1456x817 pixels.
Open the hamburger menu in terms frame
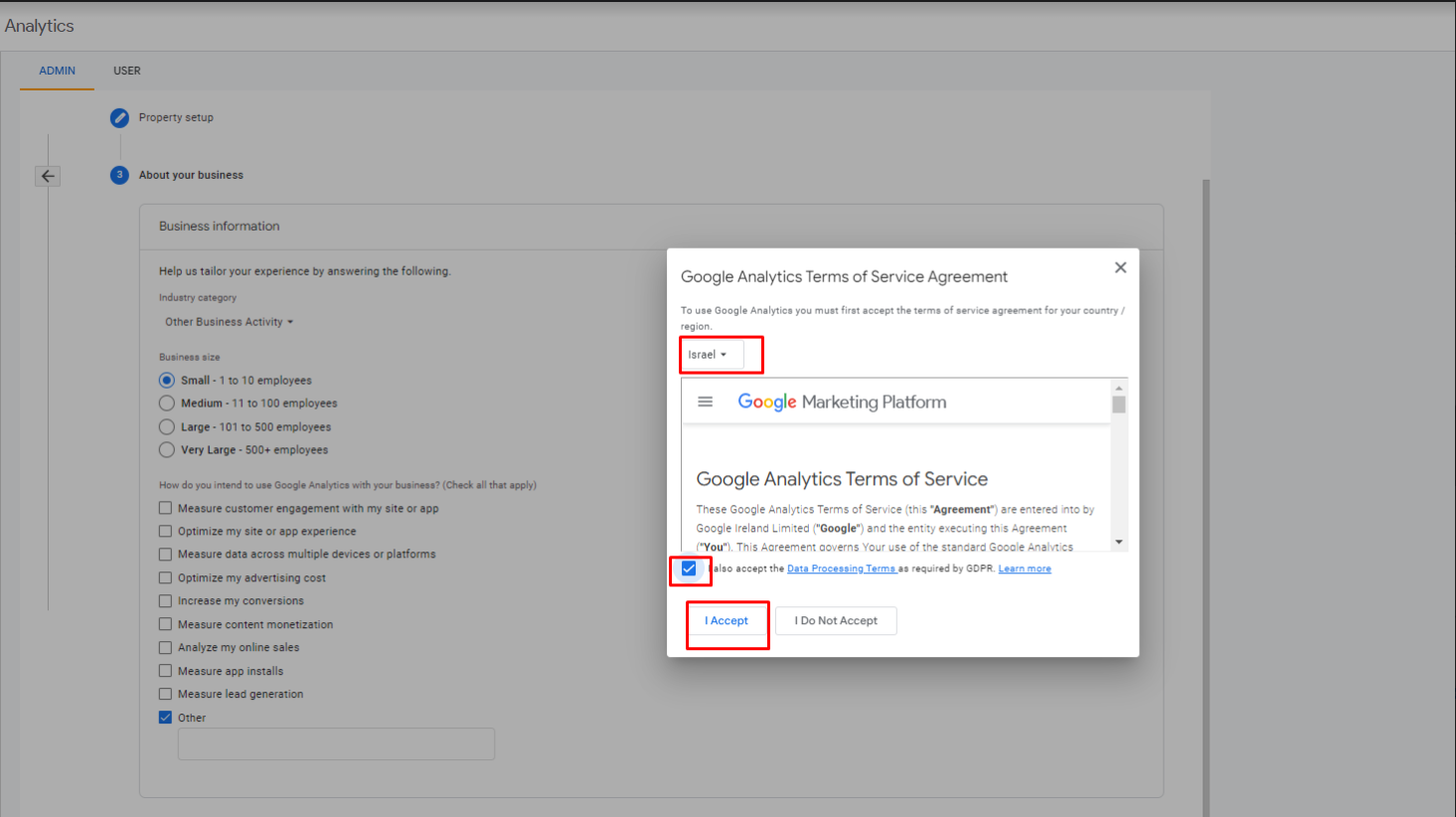point(706,402)
